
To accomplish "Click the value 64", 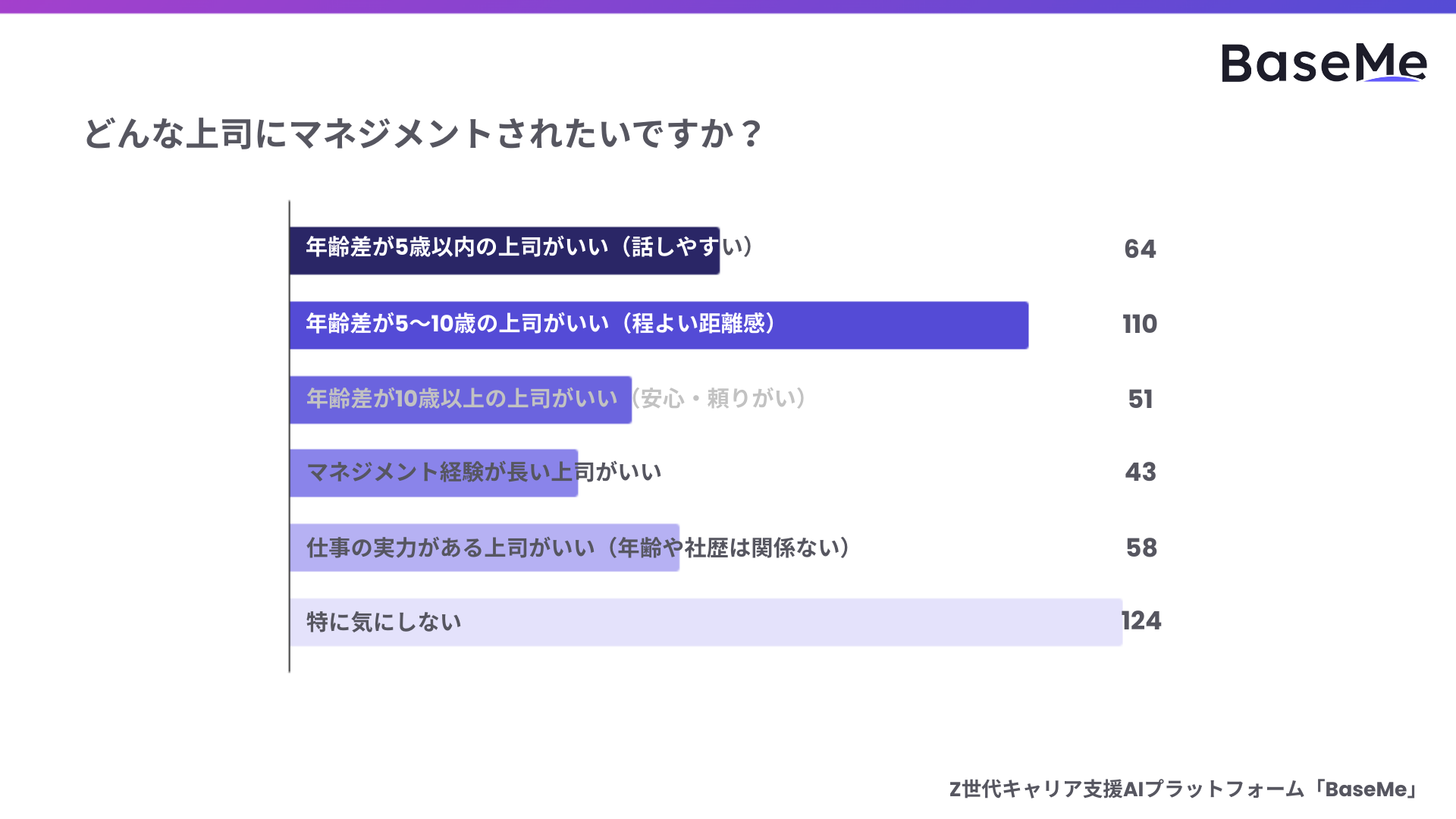I will 1140,249.
